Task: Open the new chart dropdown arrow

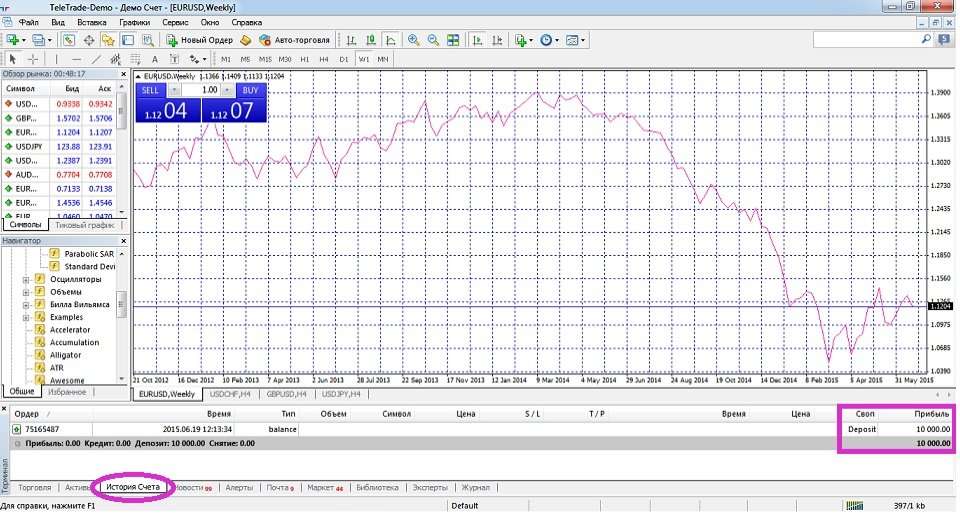Action: tap(23, 40)
